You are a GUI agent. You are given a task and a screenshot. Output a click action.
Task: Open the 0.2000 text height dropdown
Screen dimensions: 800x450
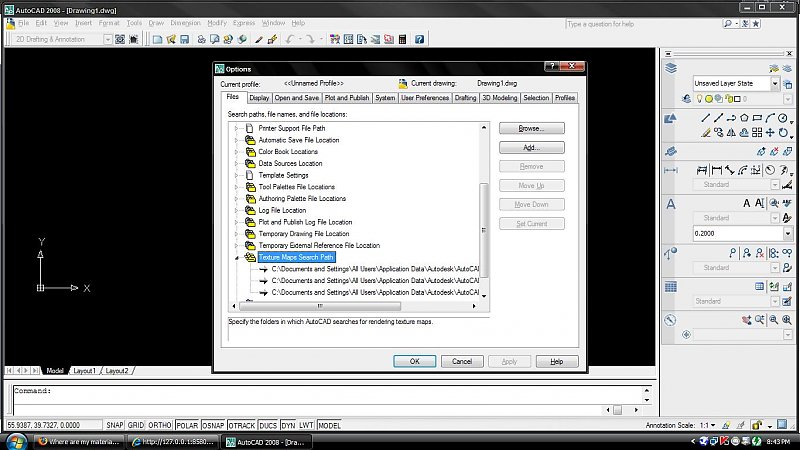click(787, 234)
